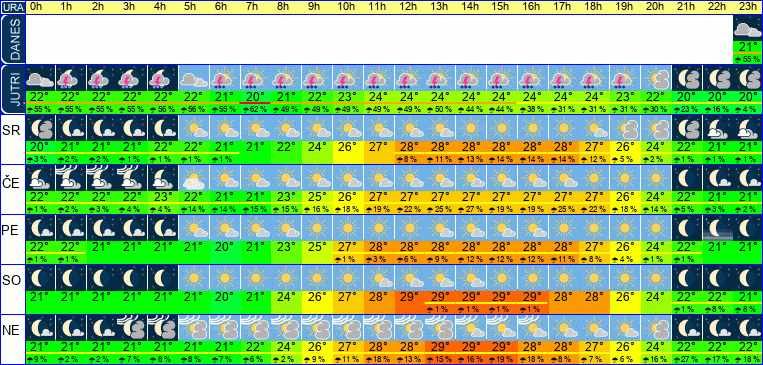Click the URA header cell
Viewport: 763px width, 365px height.
tap(12, 7)
